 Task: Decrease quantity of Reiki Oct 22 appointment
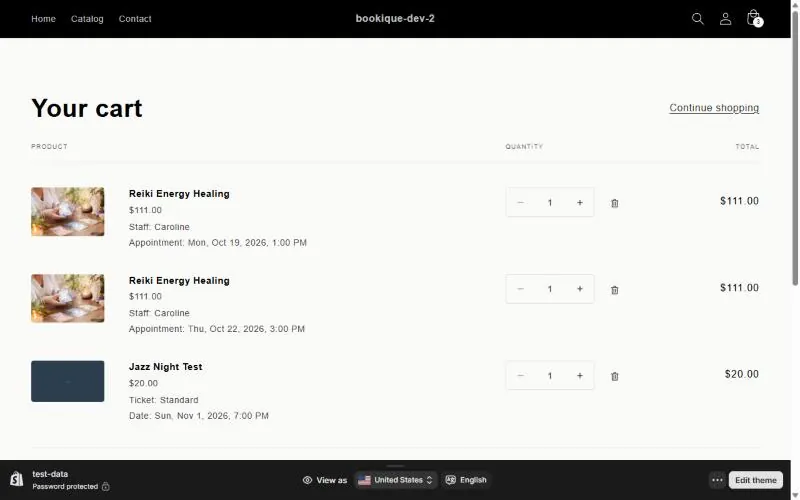520,289
